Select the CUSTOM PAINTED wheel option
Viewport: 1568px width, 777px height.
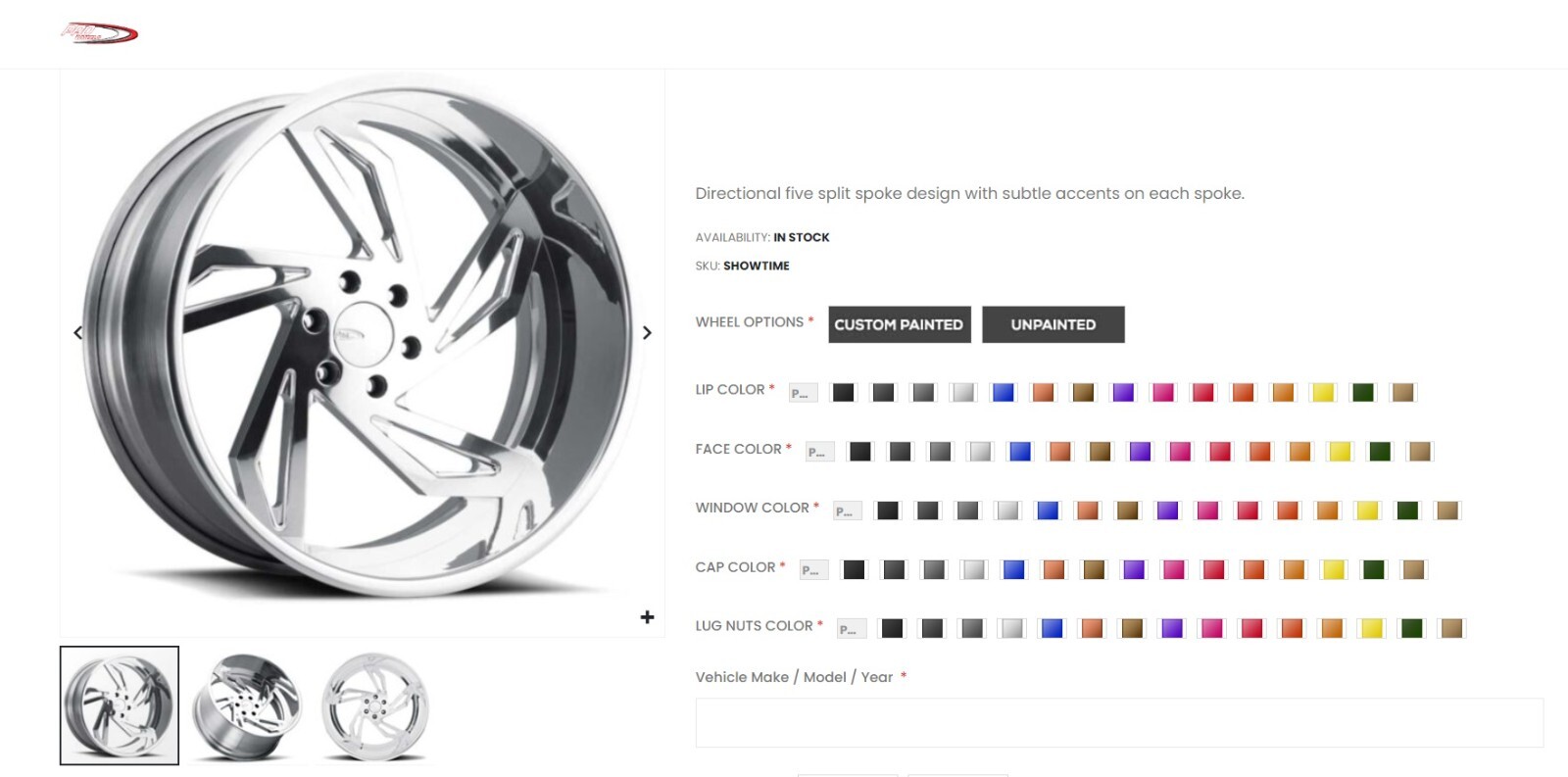tap(899, 324)
